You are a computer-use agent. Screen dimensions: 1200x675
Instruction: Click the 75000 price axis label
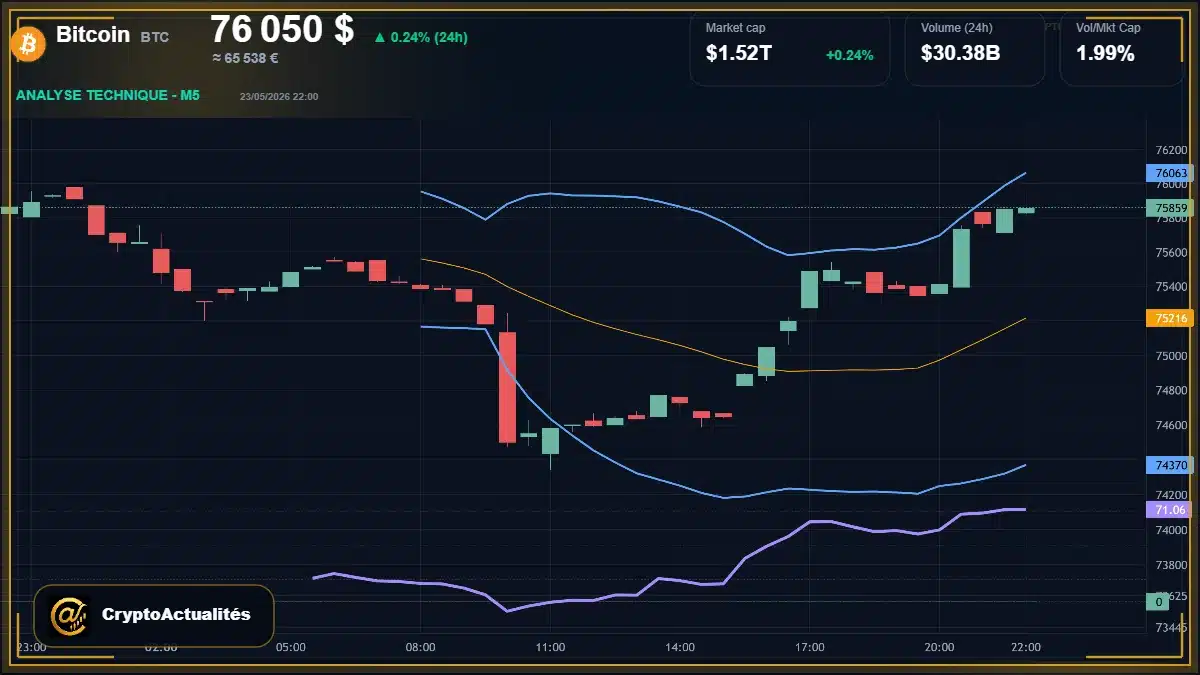click(x=1171, y=356)
